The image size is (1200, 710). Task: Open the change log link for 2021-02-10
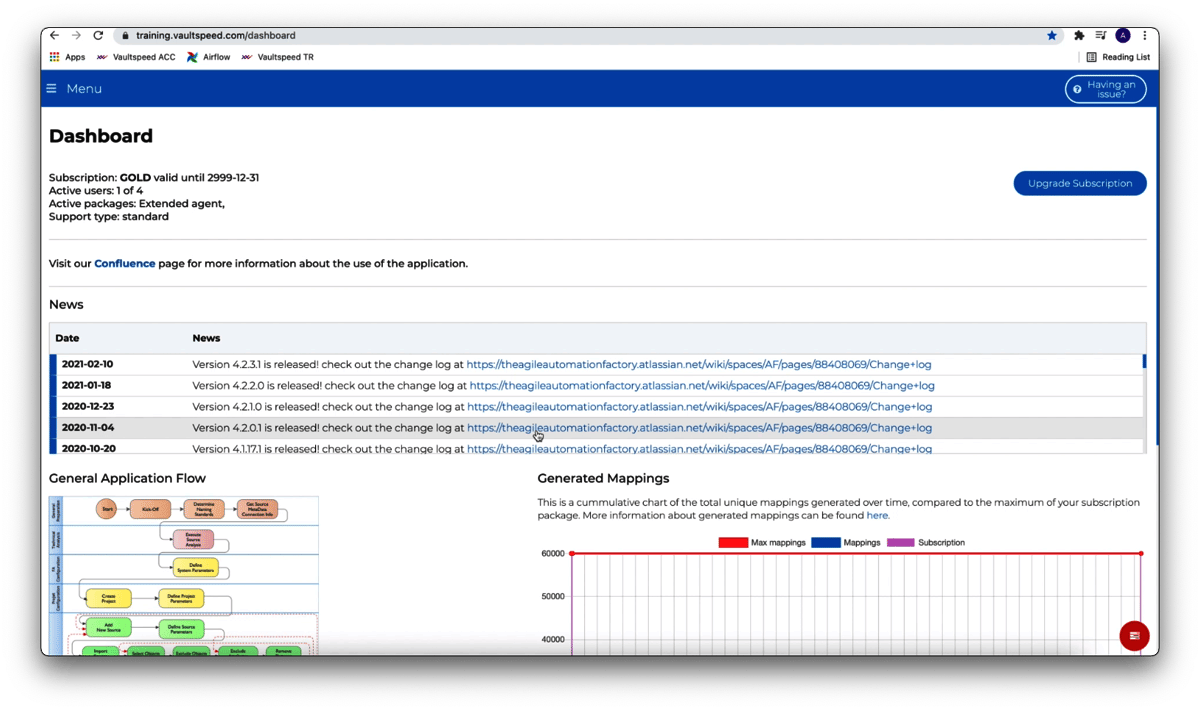(x=698, y=365)
